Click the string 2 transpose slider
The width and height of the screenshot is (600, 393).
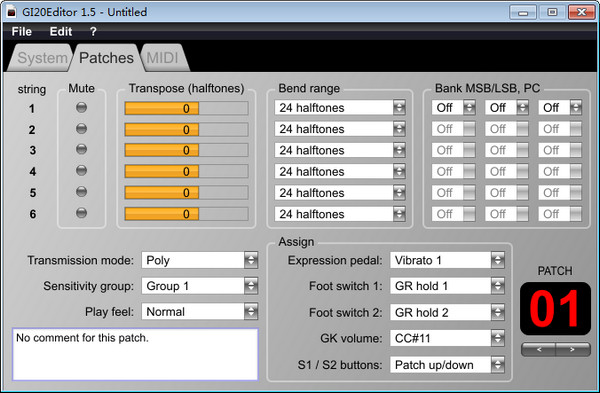pyautogui.click(x=186, y=129)
